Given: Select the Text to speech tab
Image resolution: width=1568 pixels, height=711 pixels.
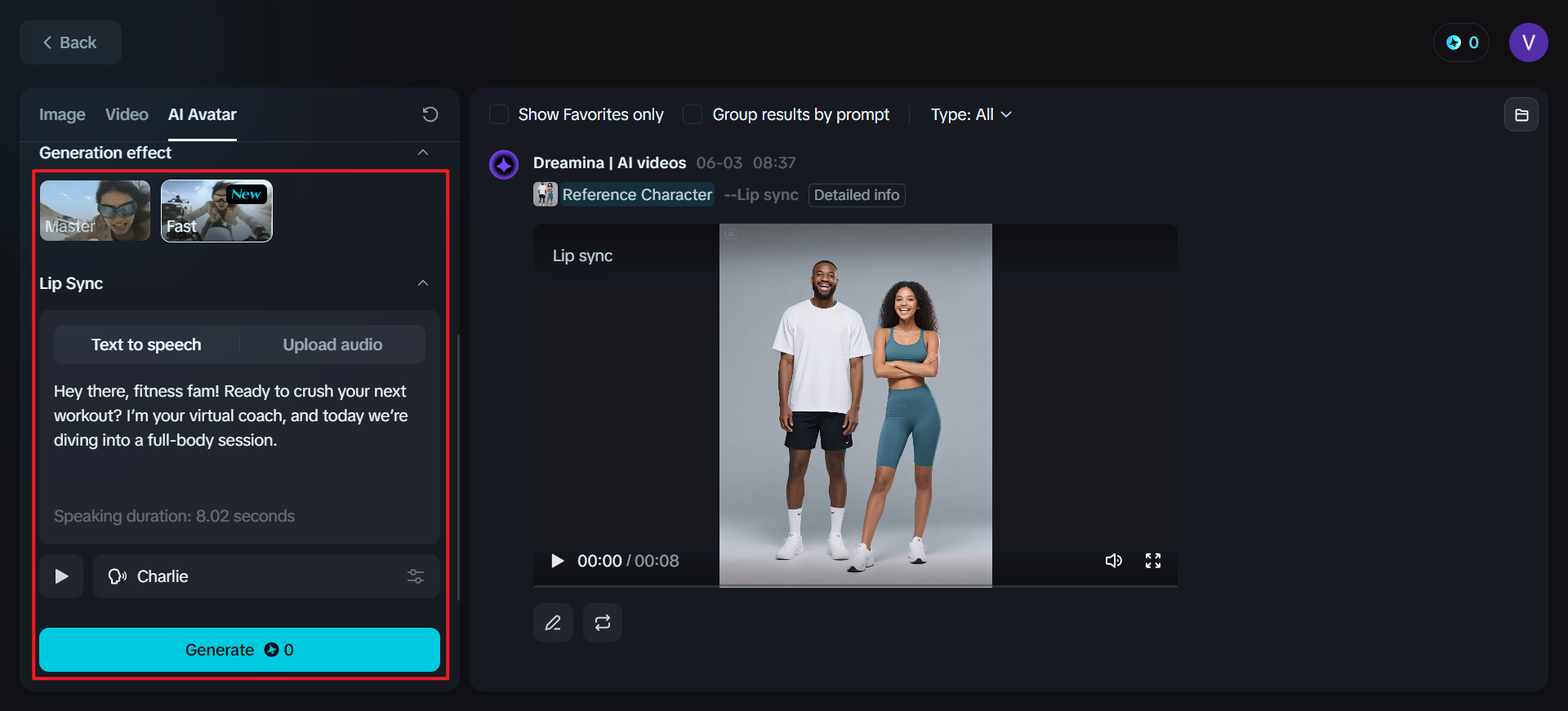Looking at the screenshot, I should 146,344.
